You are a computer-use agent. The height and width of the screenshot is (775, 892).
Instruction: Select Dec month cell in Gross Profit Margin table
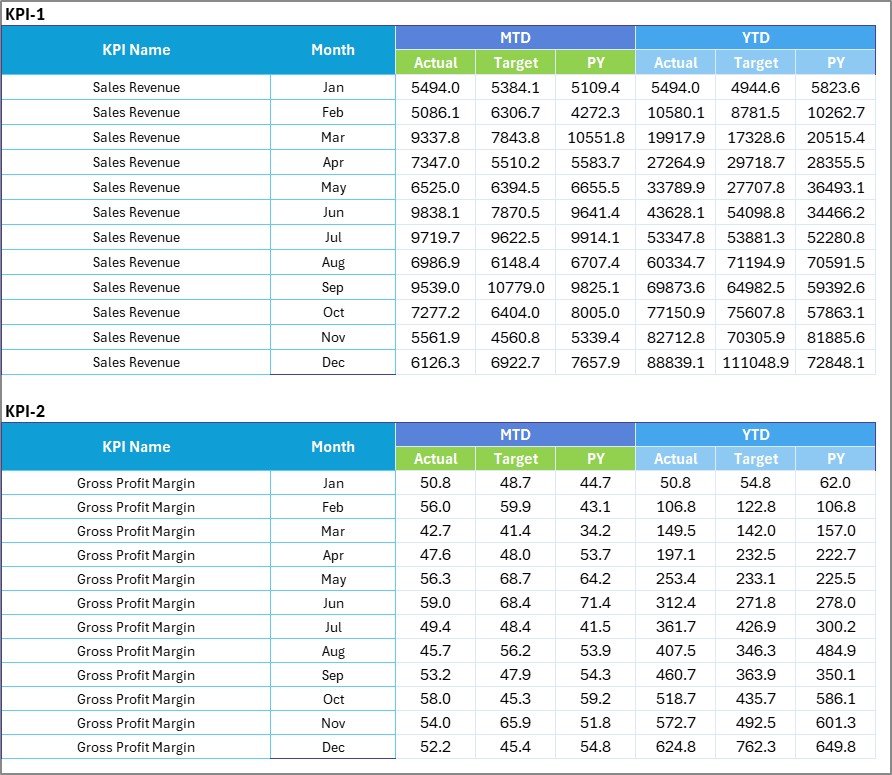[x=333, y=747]
